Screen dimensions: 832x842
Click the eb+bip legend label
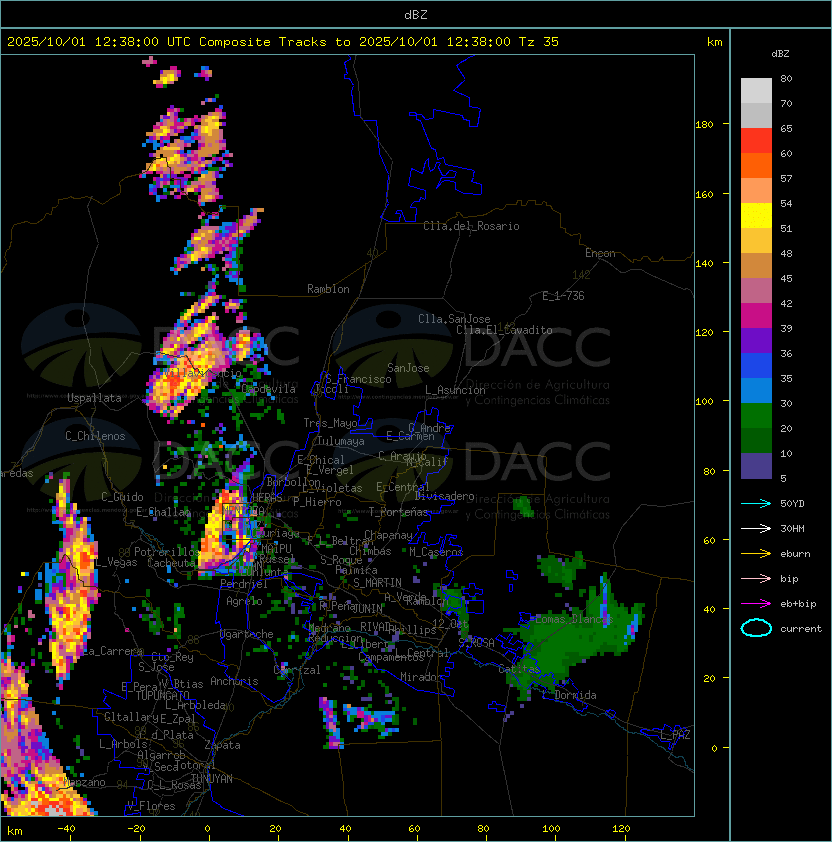pos(798,604)
